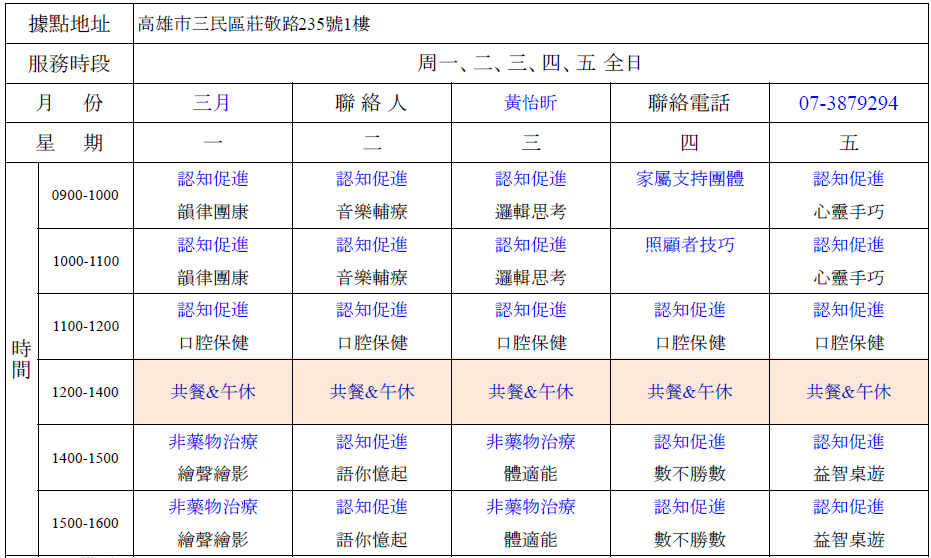Click the 照顧者技巧 cell on Thursday
Viewport: 931px width, 558px height.
(x=690, y=245)
